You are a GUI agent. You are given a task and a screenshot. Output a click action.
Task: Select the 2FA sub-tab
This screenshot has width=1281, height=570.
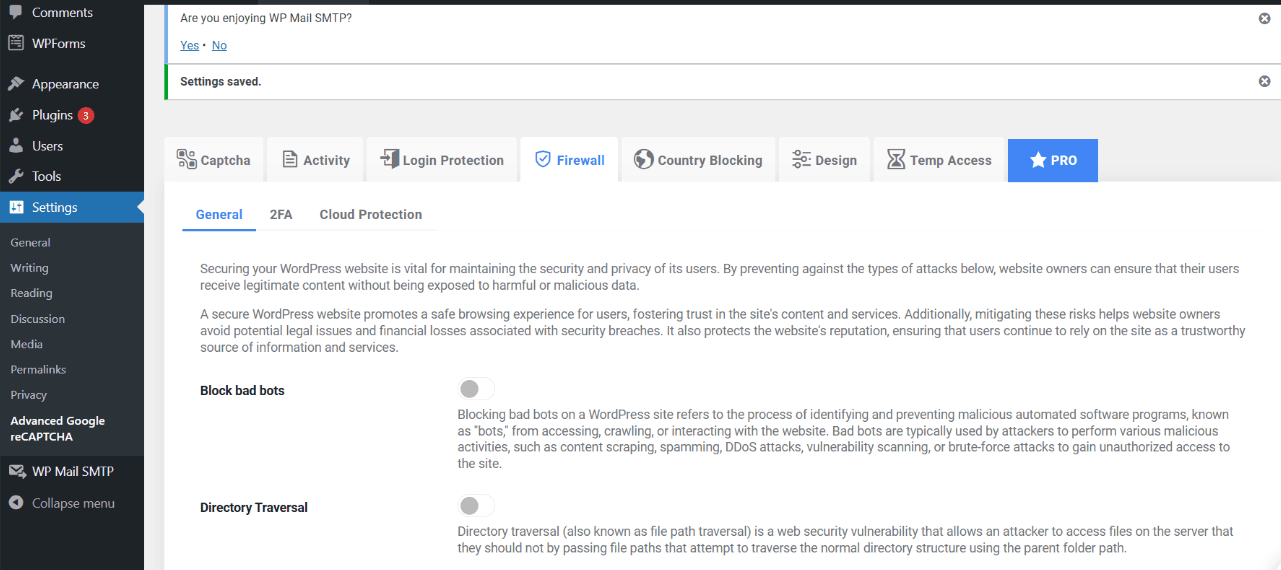(x=281, y=214)
